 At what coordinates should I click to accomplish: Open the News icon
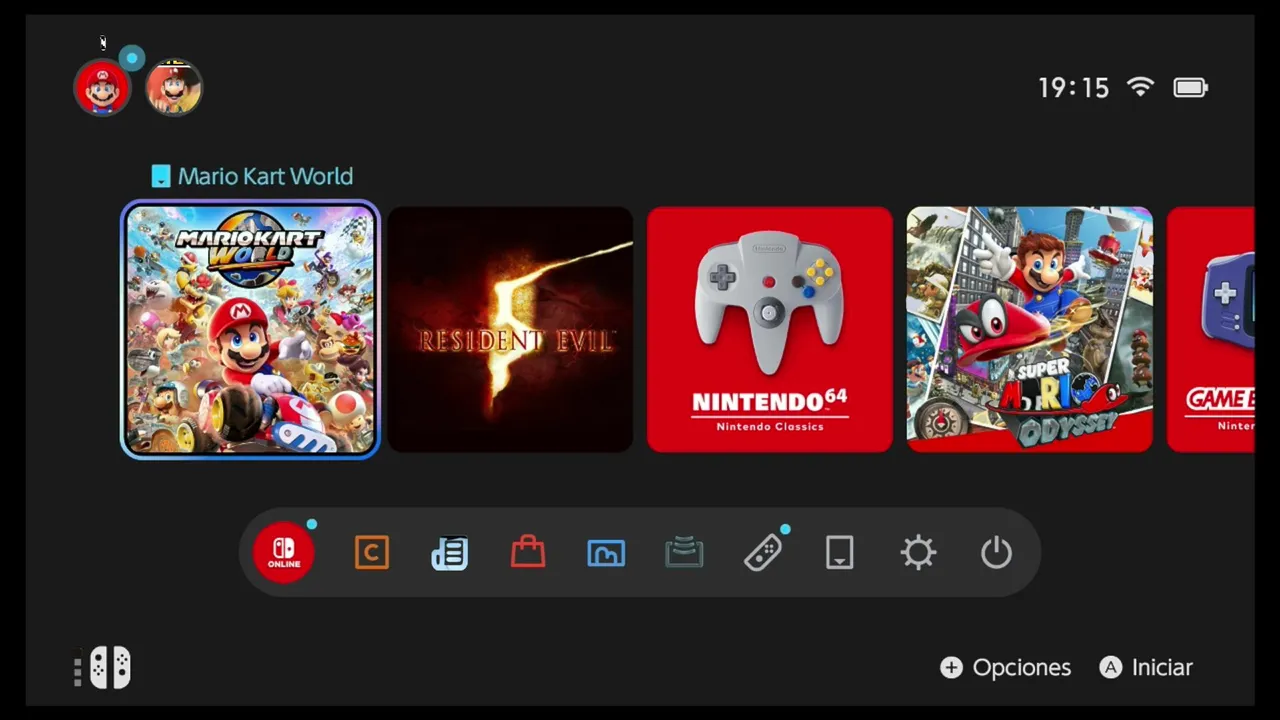click(450, 552)
